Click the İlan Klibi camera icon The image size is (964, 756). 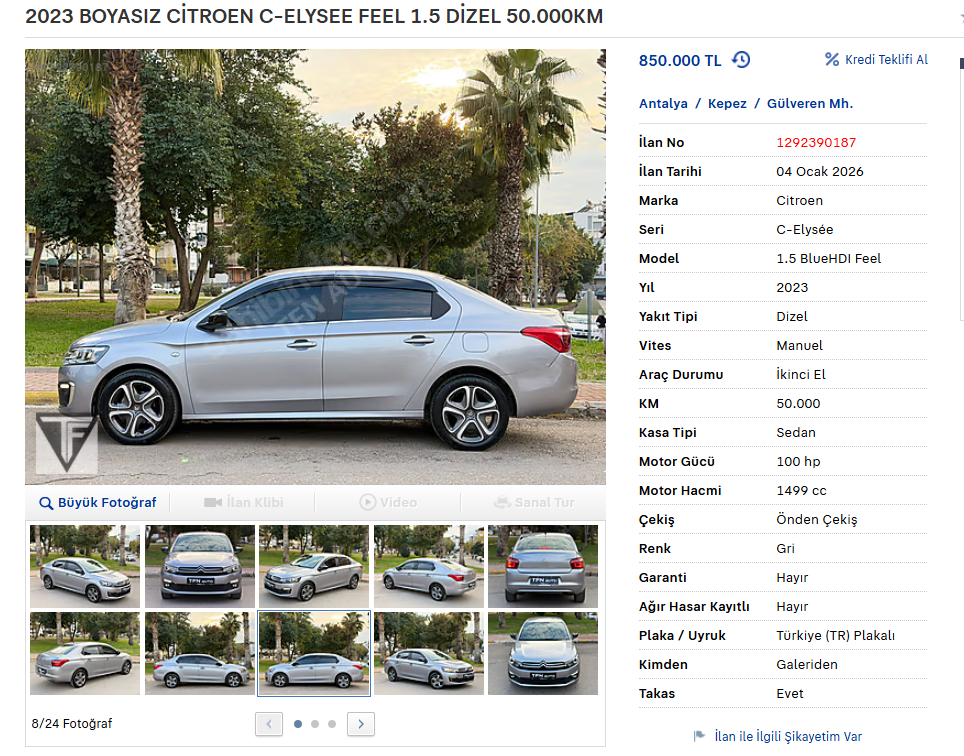point(213,503)
